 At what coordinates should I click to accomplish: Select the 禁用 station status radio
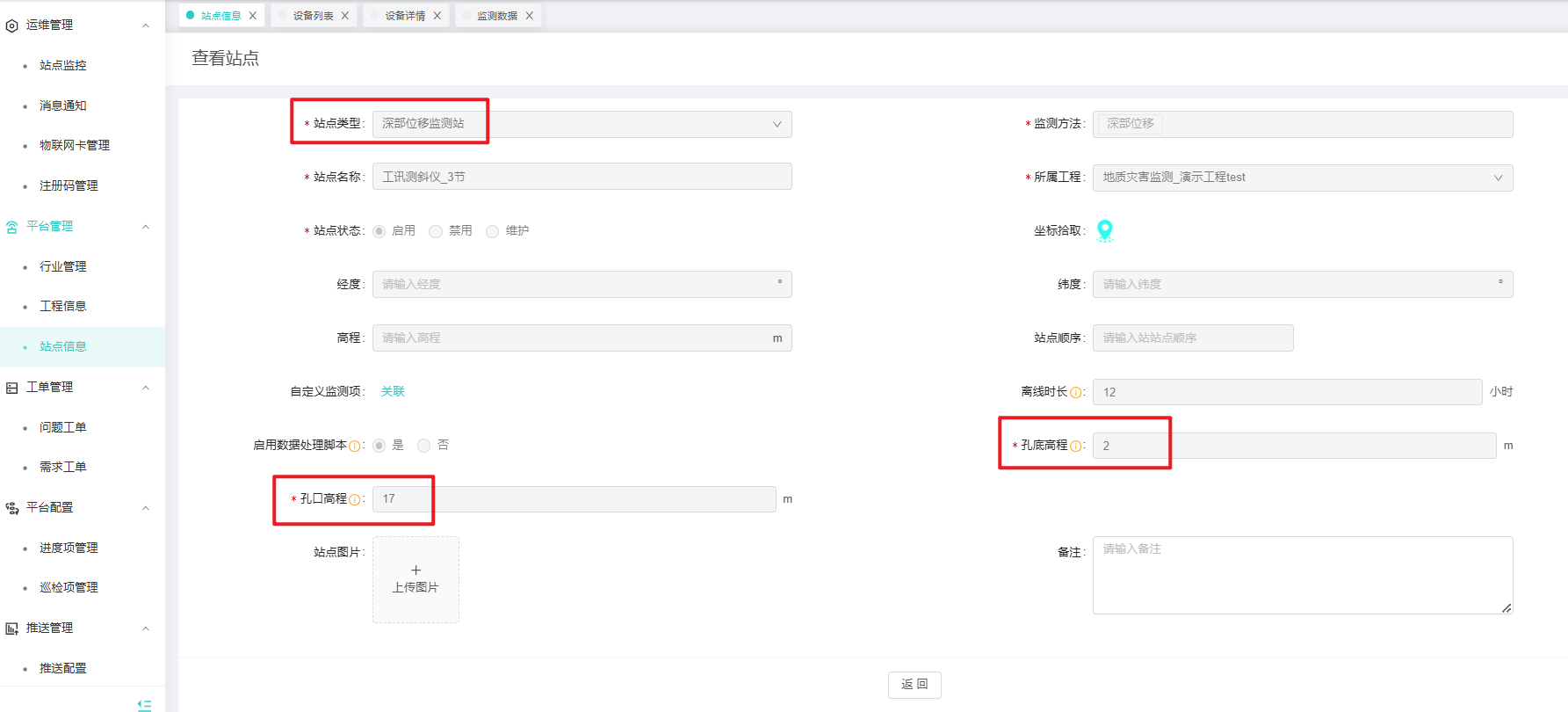tap(436, 231)
